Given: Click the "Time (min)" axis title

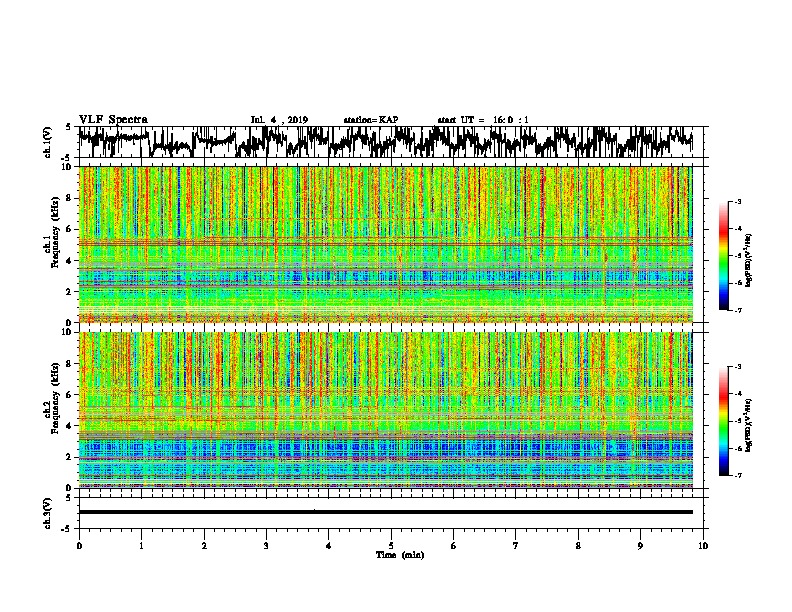Looking at the screenshot, I should (400, 555).
